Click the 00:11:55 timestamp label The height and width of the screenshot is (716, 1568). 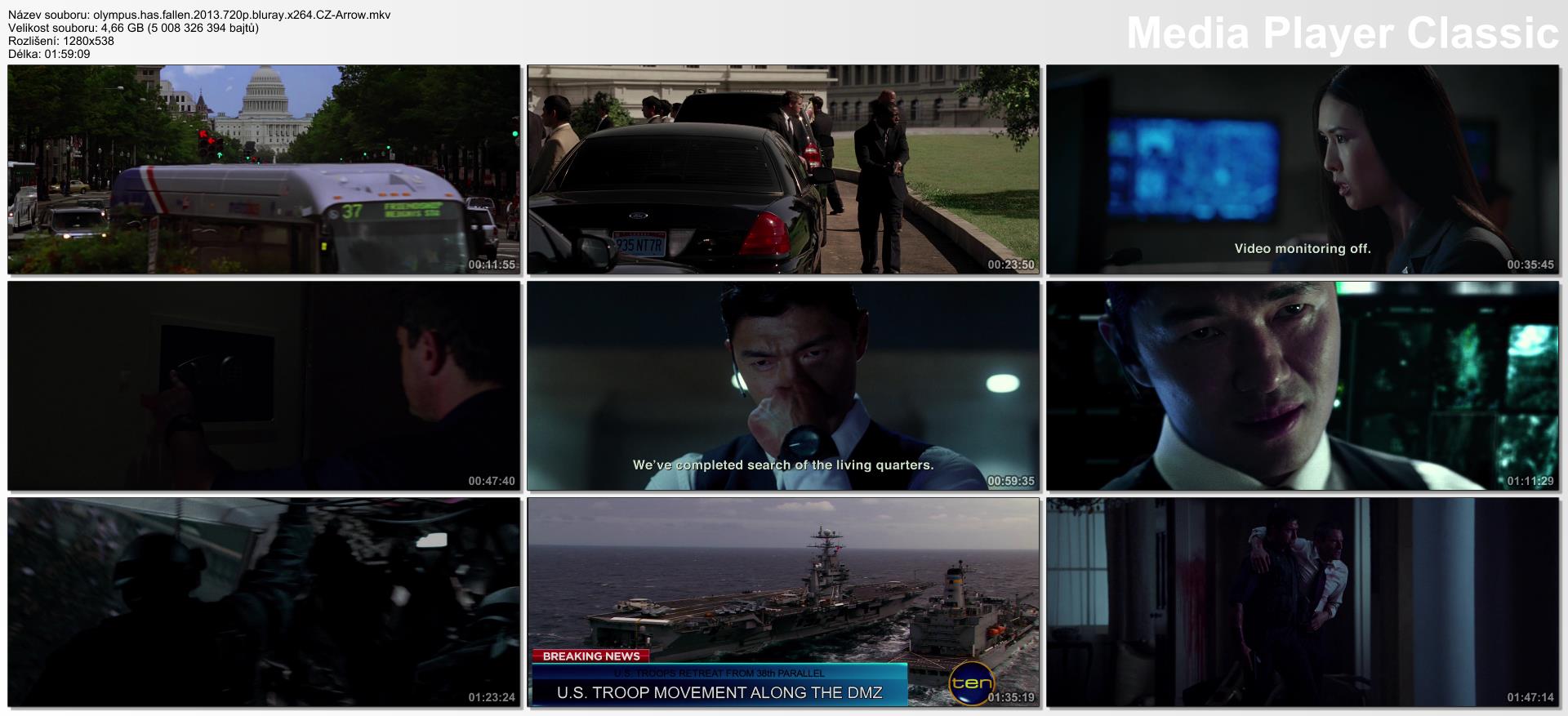[x=492, y=265]
